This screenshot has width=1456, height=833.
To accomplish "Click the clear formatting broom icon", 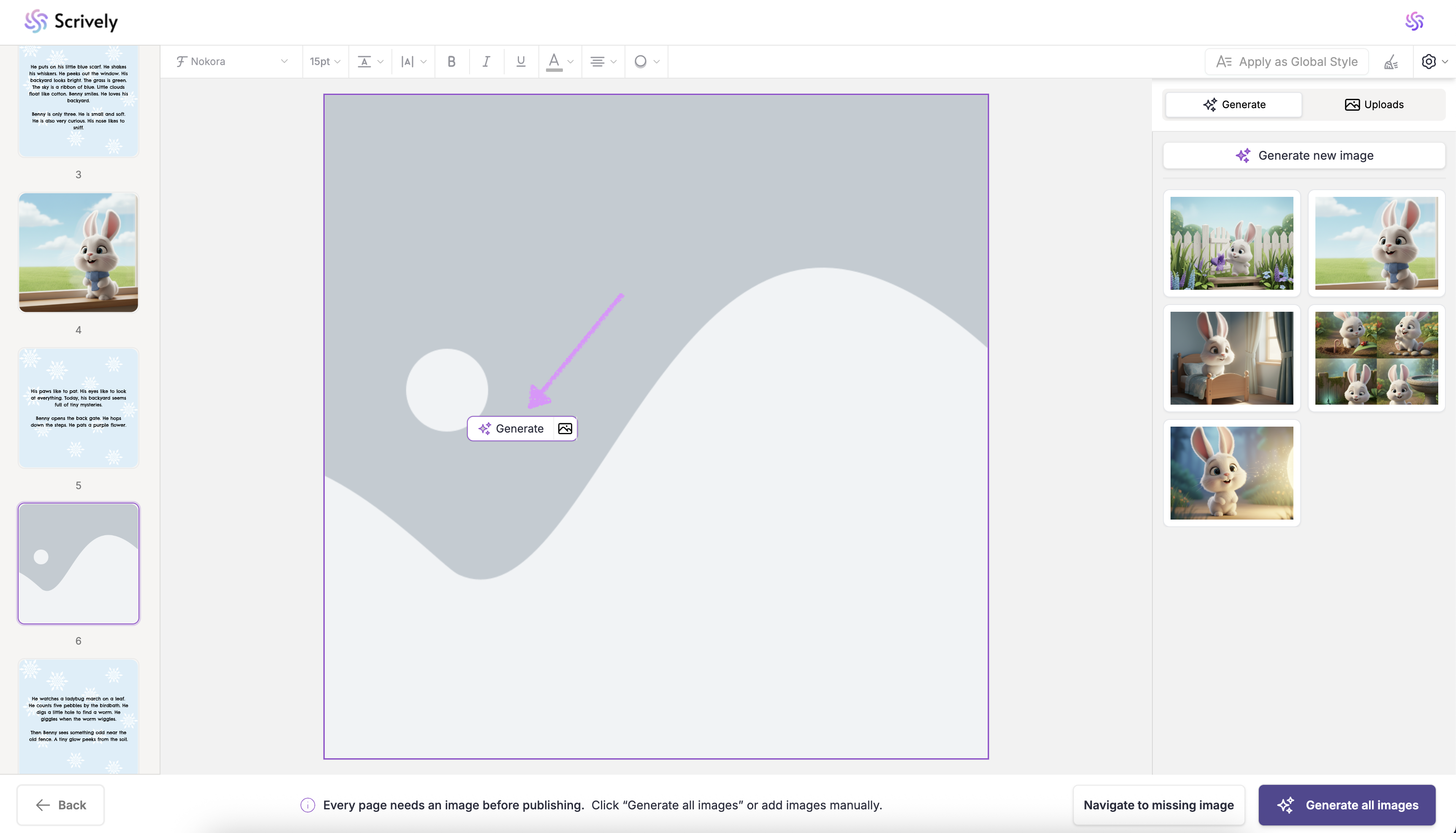I will coord(1391,62).
